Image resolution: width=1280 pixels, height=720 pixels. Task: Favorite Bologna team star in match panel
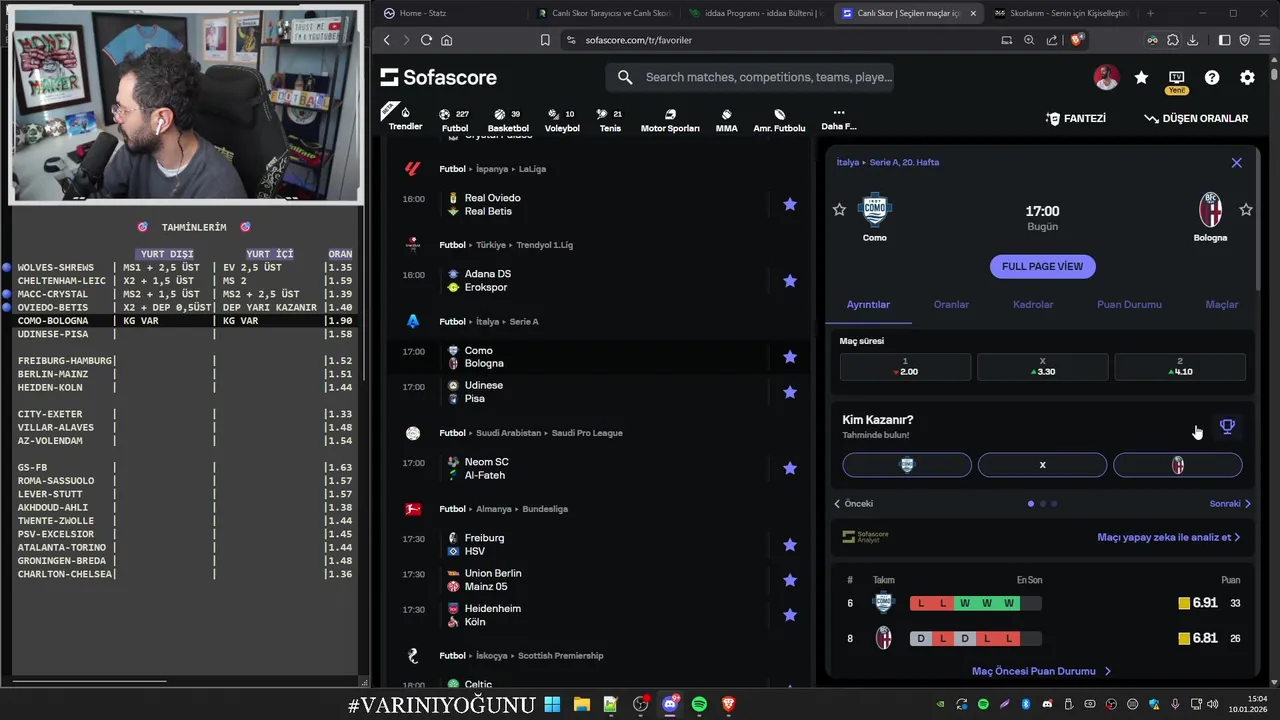[x=1246, y=209]
